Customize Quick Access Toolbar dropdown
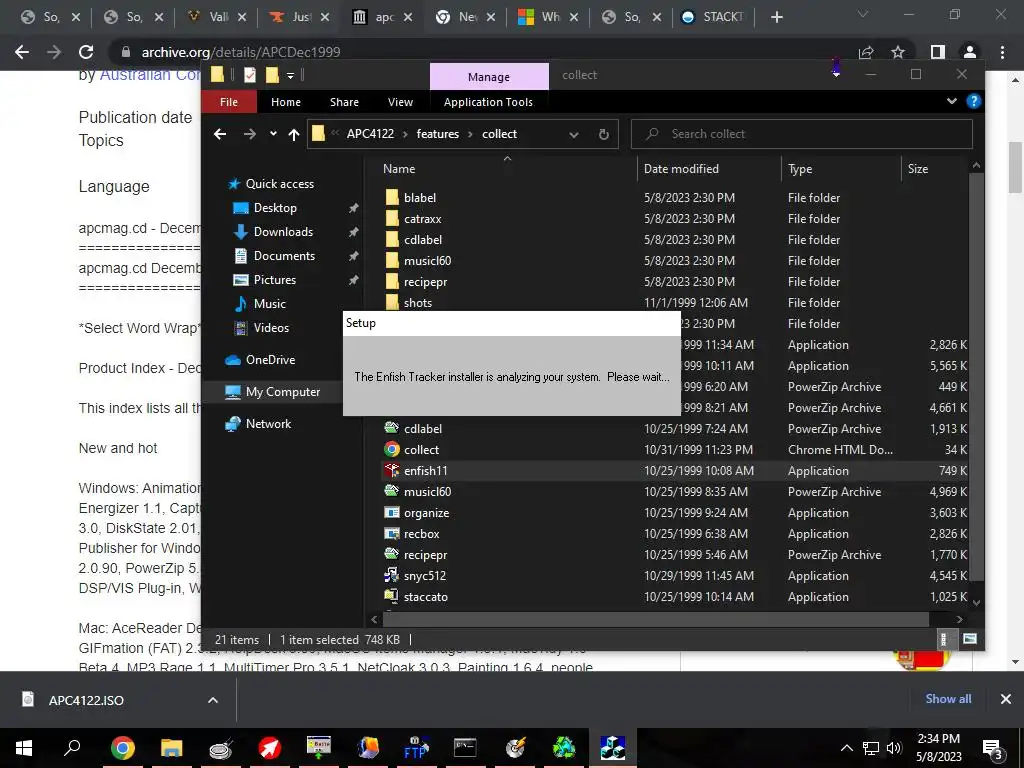Image resolution: width=1024 pixels, height=768 pixels. (x=291, y=76)
